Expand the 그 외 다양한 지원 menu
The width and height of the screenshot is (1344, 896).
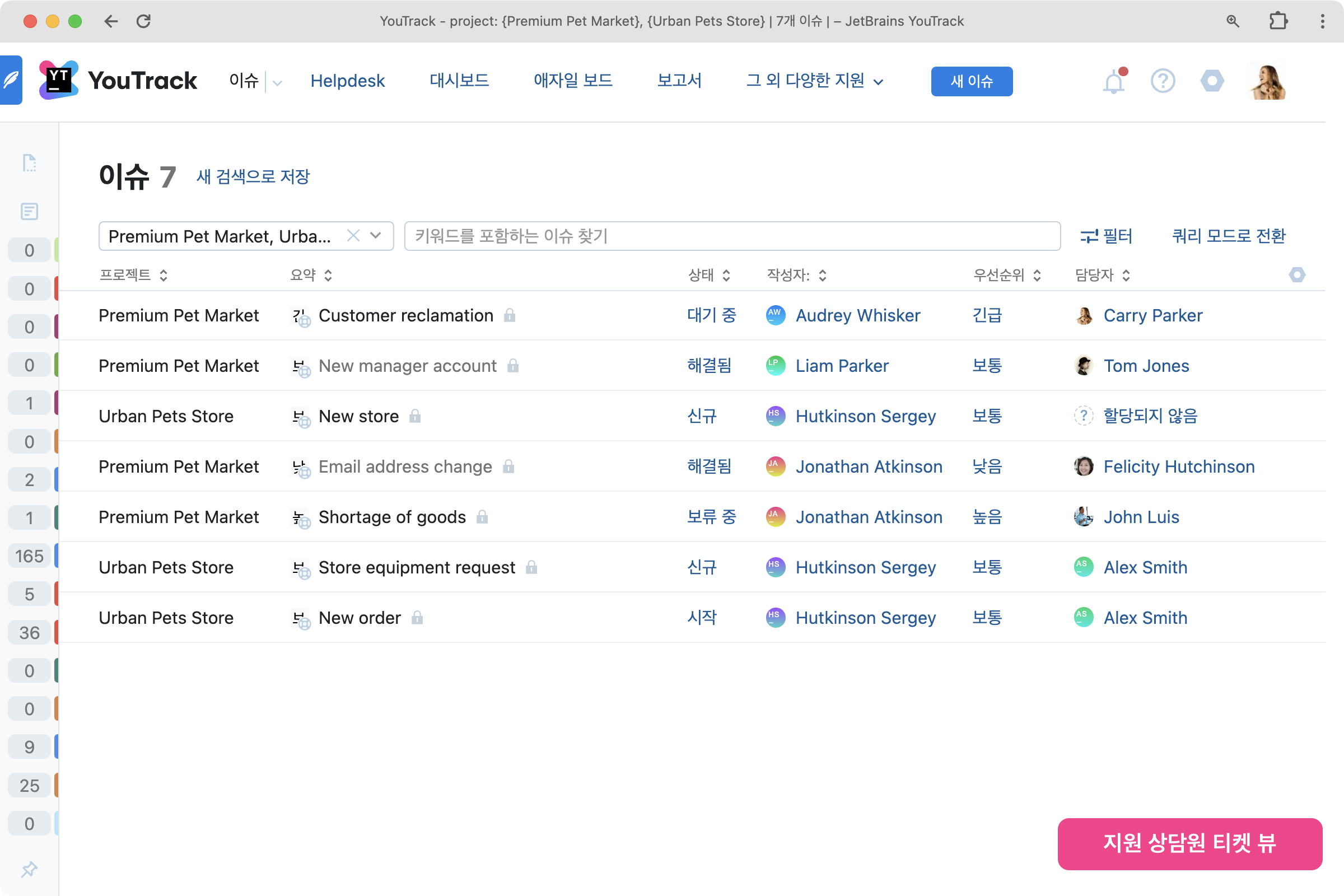(x=814, y=81)
